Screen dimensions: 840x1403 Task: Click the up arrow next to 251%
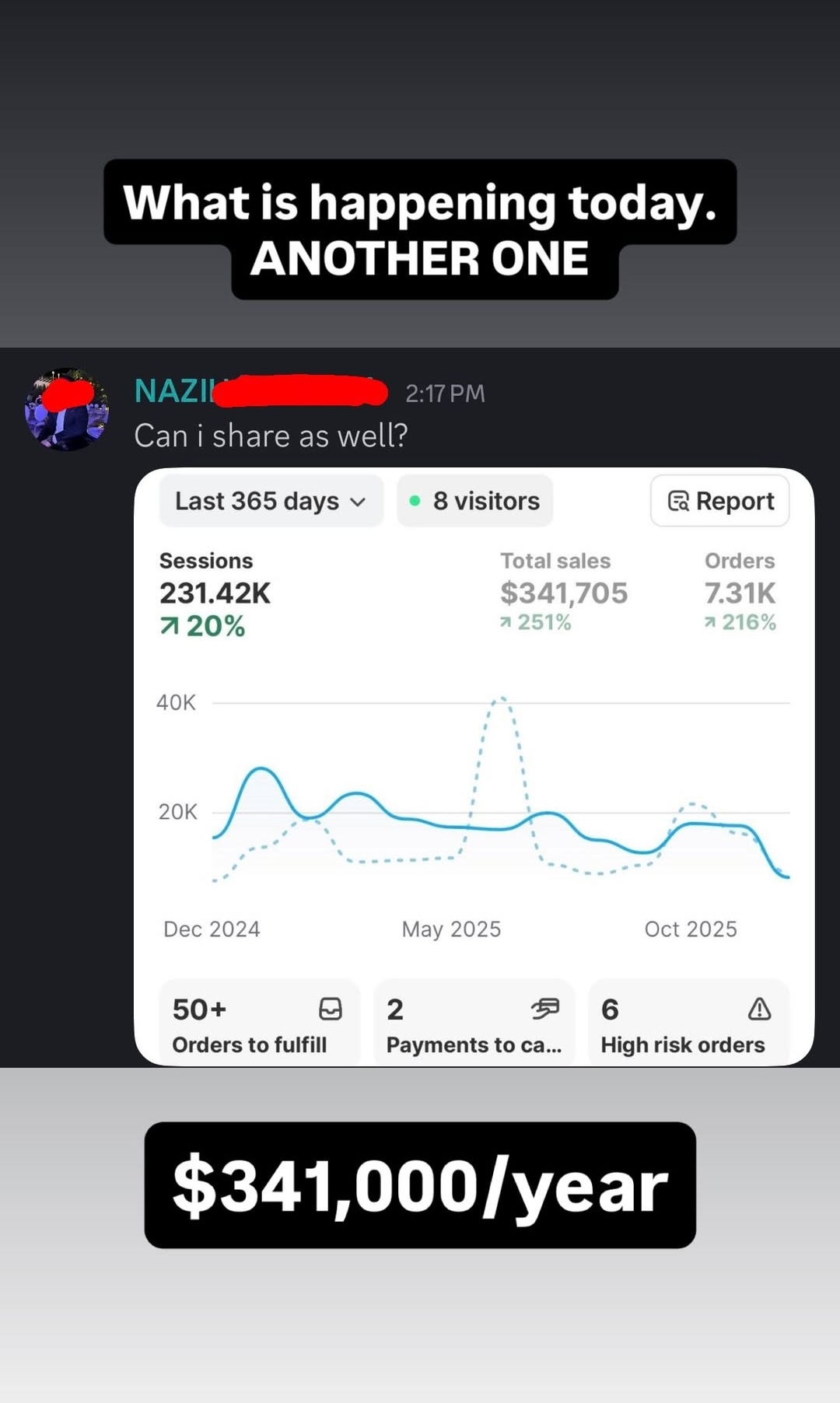pos(506,622)
